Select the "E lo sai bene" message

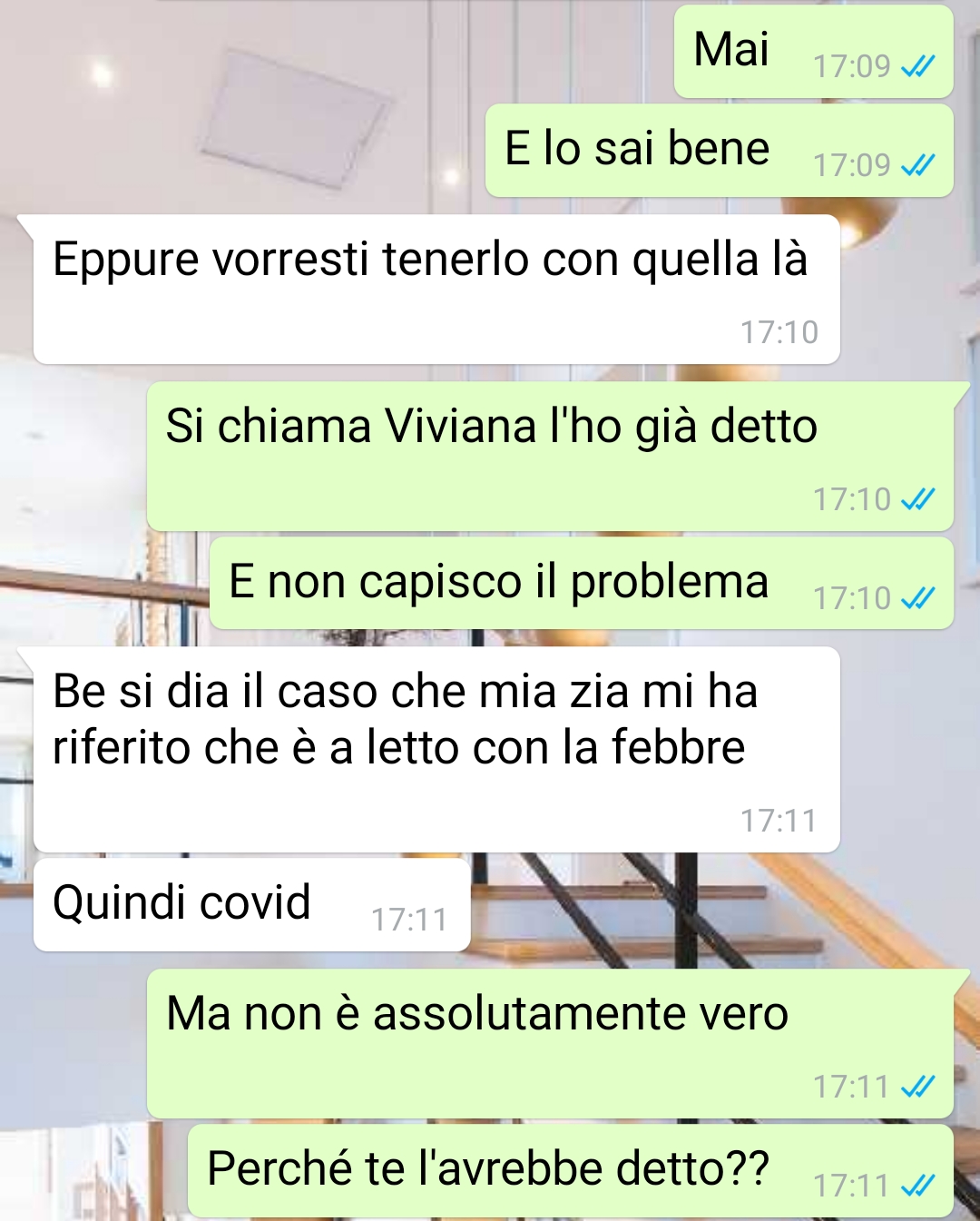click(x=720, y=151)
